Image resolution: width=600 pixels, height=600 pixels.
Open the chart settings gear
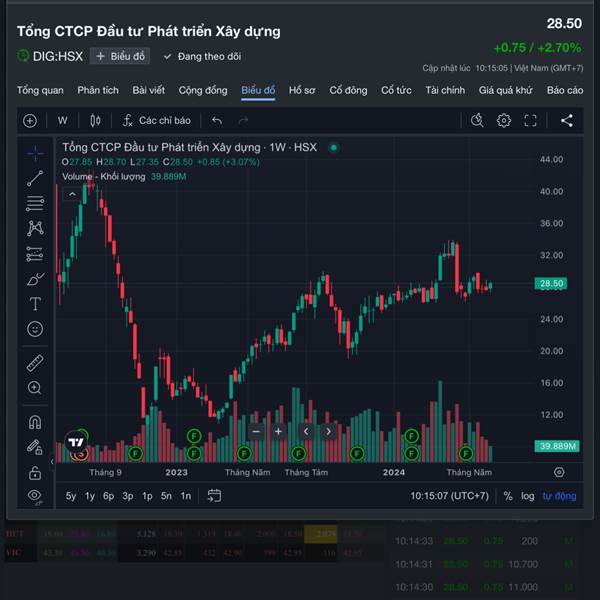pyautogui.click(x=504, y=121)
